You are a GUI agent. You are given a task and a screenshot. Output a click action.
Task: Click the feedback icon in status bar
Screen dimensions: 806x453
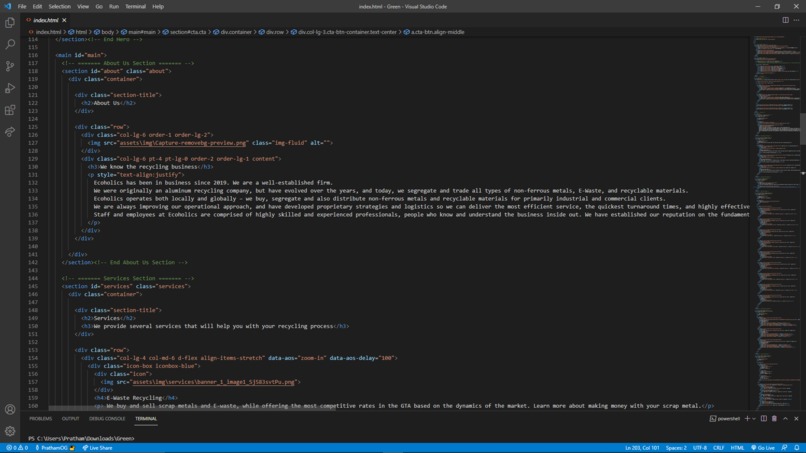click(x=784, y=448)
